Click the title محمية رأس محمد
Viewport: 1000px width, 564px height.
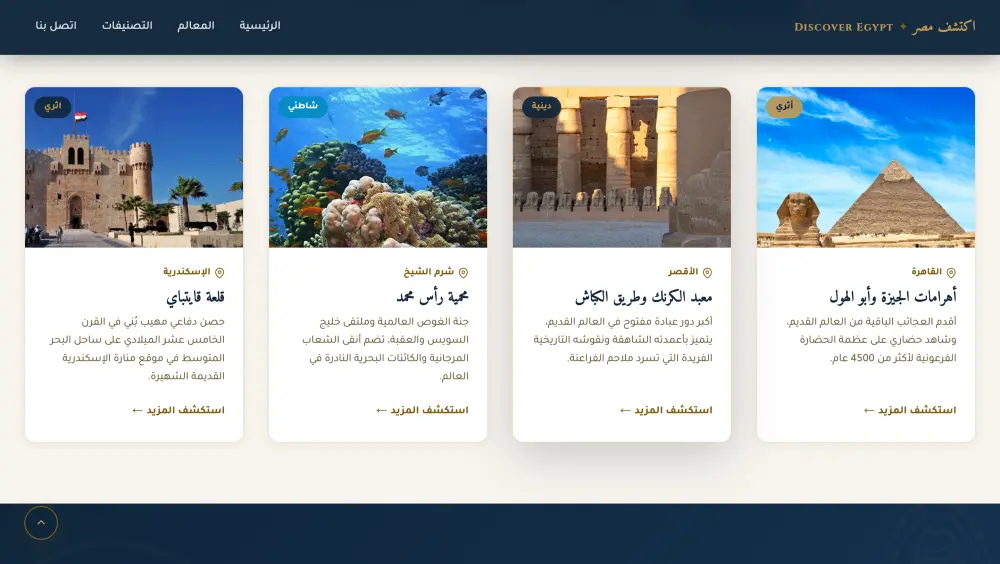[432, 297]
